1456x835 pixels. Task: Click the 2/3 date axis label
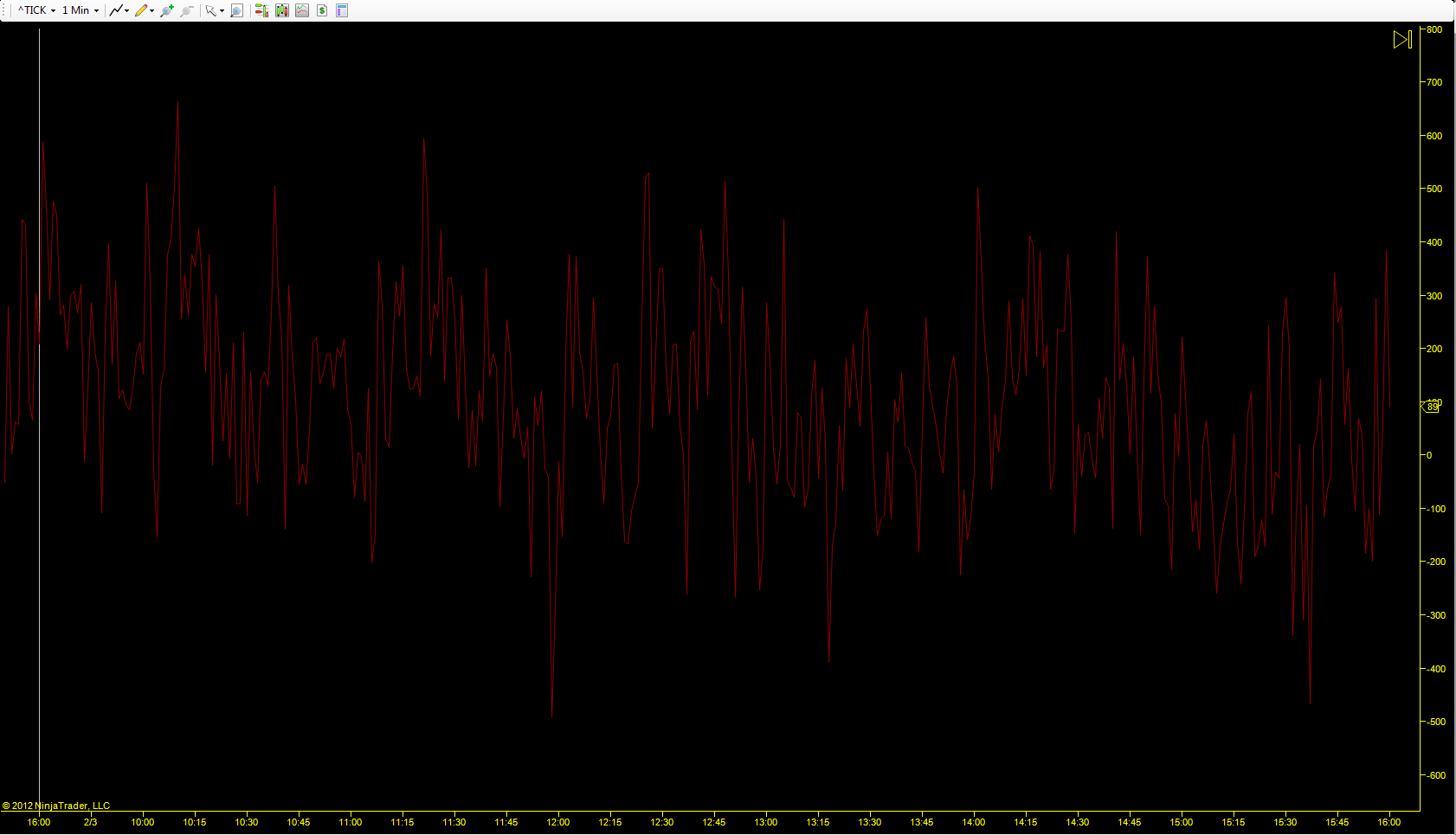(x=91, y=822)
